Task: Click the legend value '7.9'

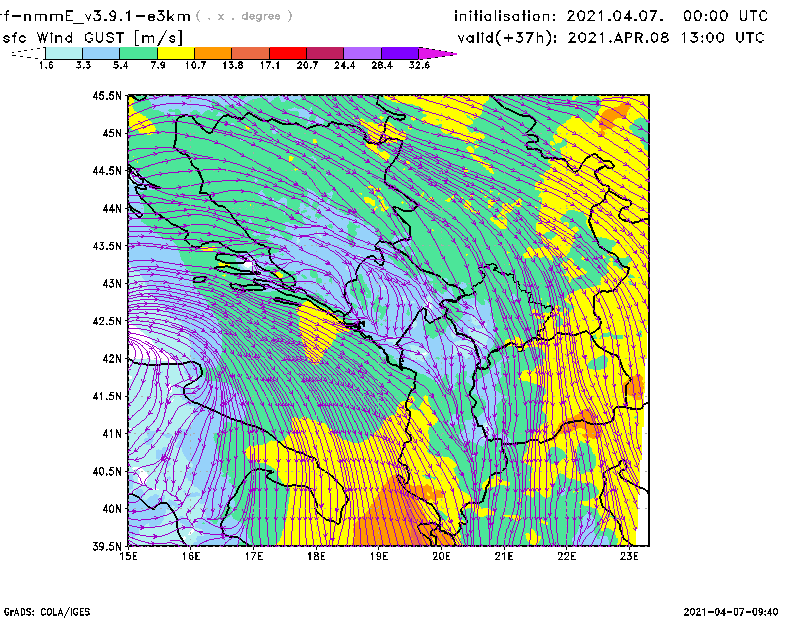Action: pyautogui.click(x=158, y=65)
